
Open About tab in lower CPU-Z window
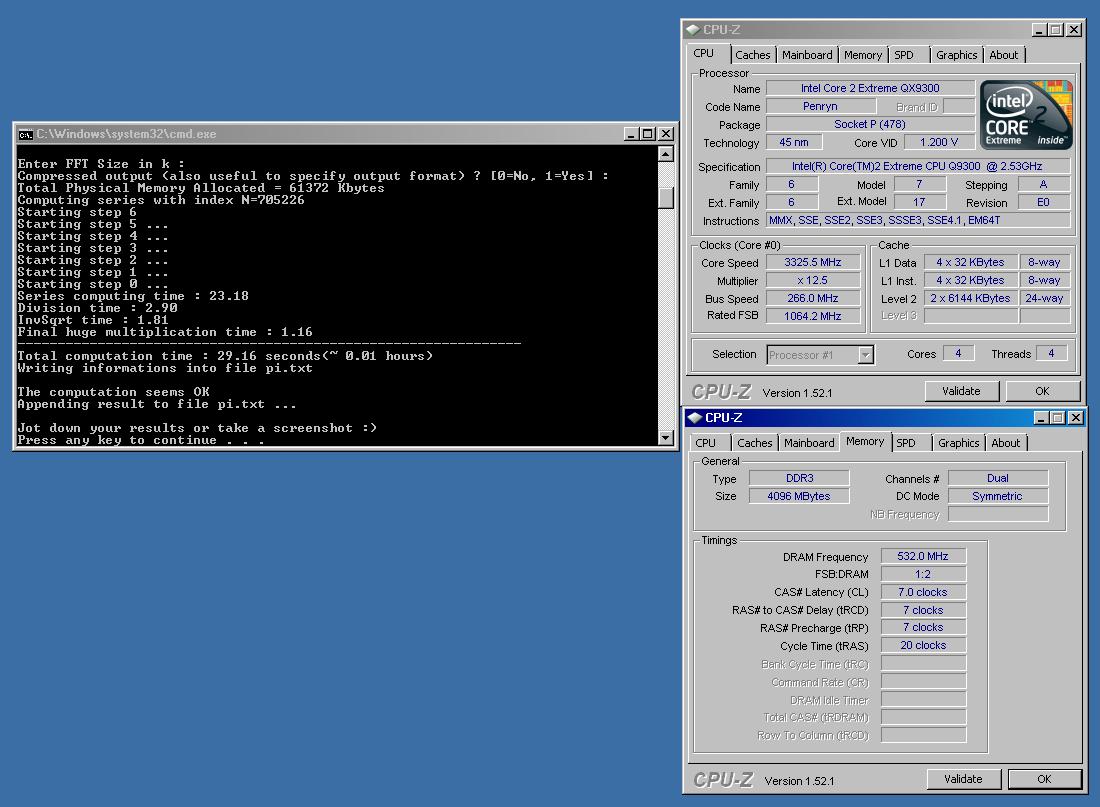[x=1005, y=443]
